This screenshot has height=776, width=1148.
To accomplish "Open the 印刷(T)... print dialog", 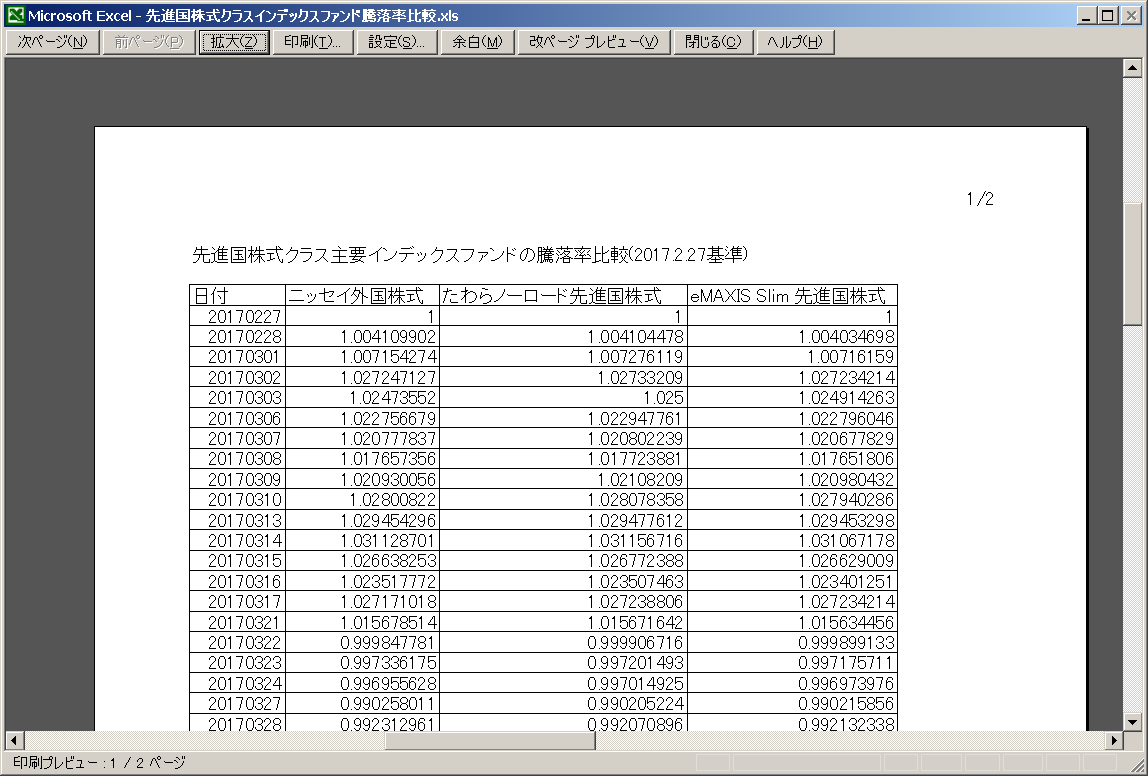I will tap(313, 42).
